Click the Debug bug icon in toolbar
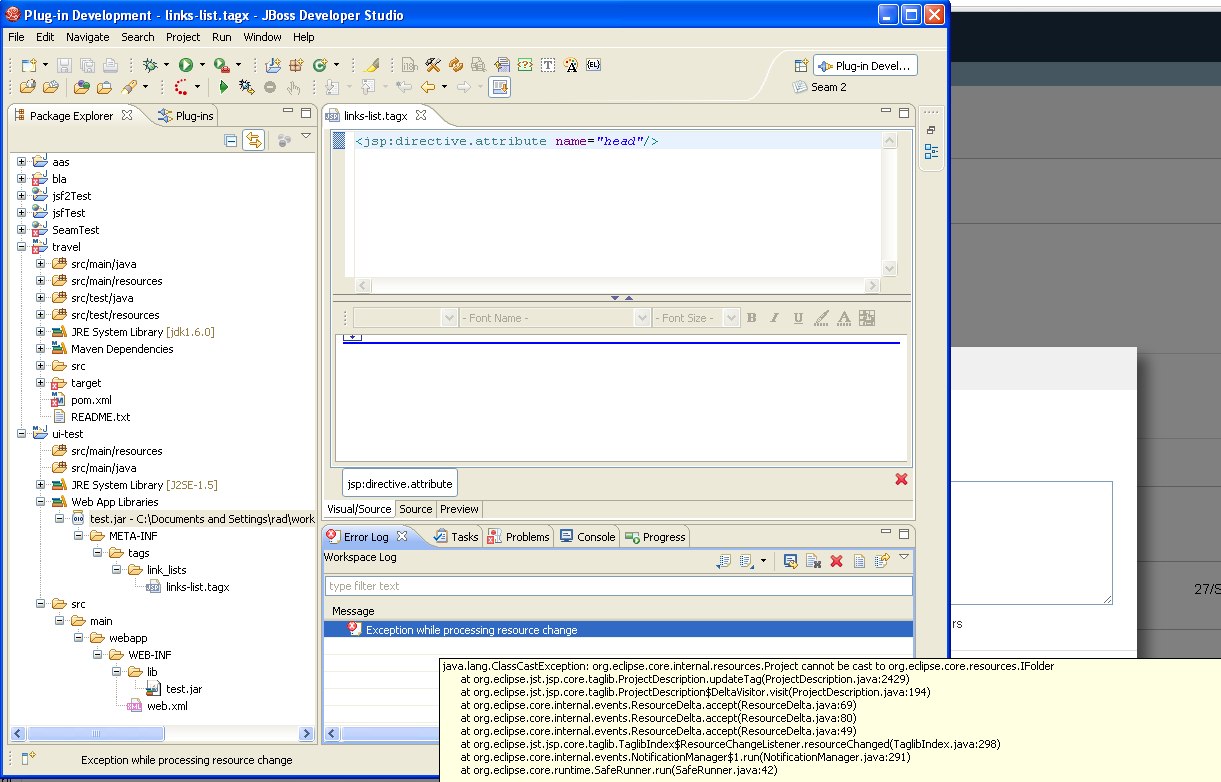 tap(150, 65)
